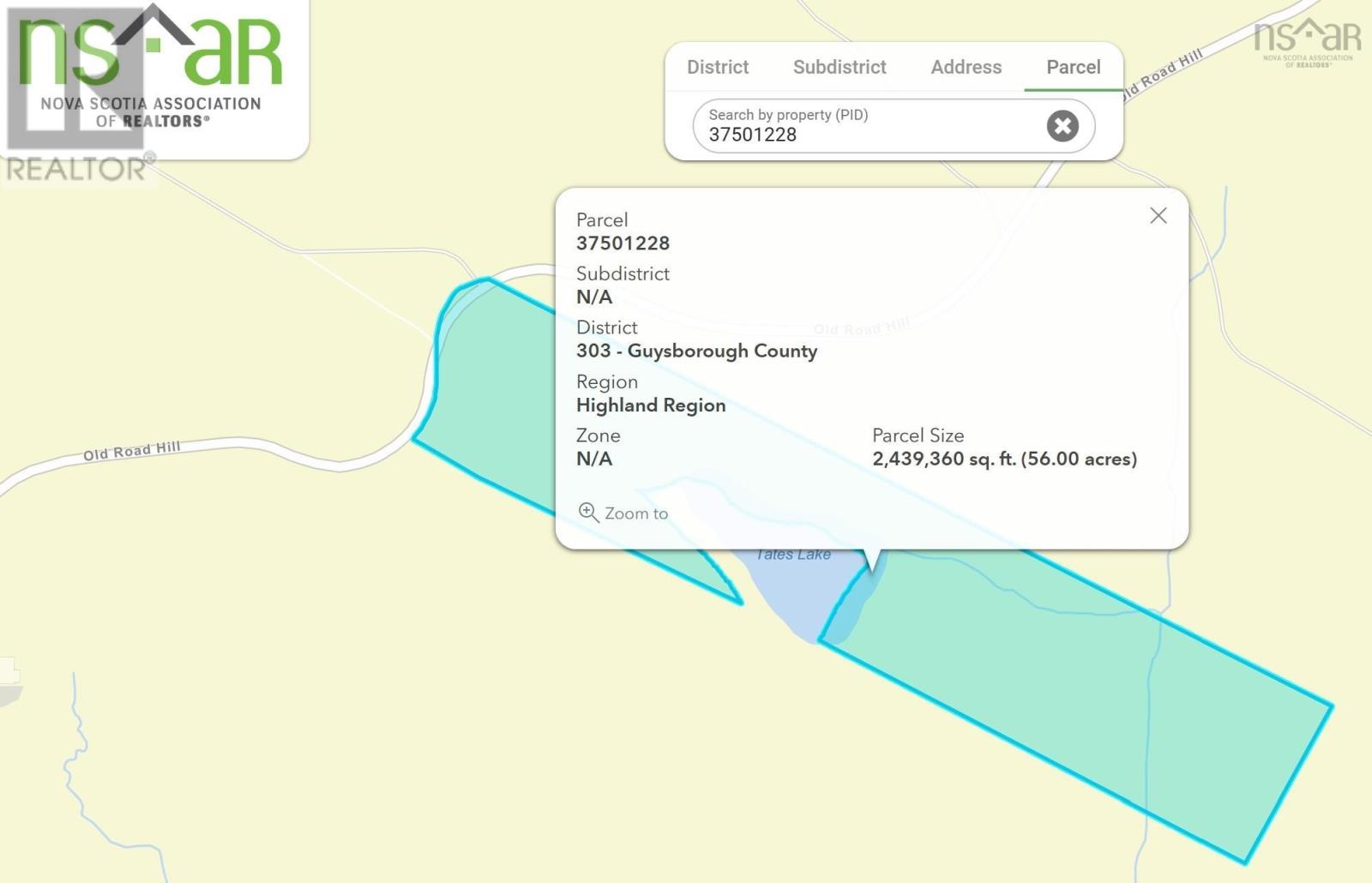Click the Zoom to magnifier icon
1372x883 pixels.
coord(588,513)
